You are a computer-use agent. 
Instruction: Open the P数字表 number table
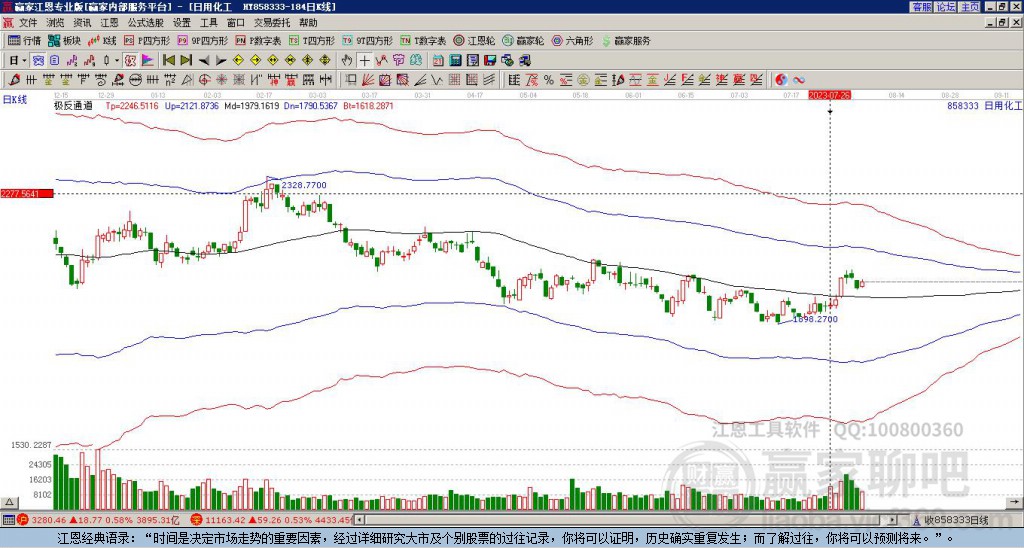pos(258,40)
